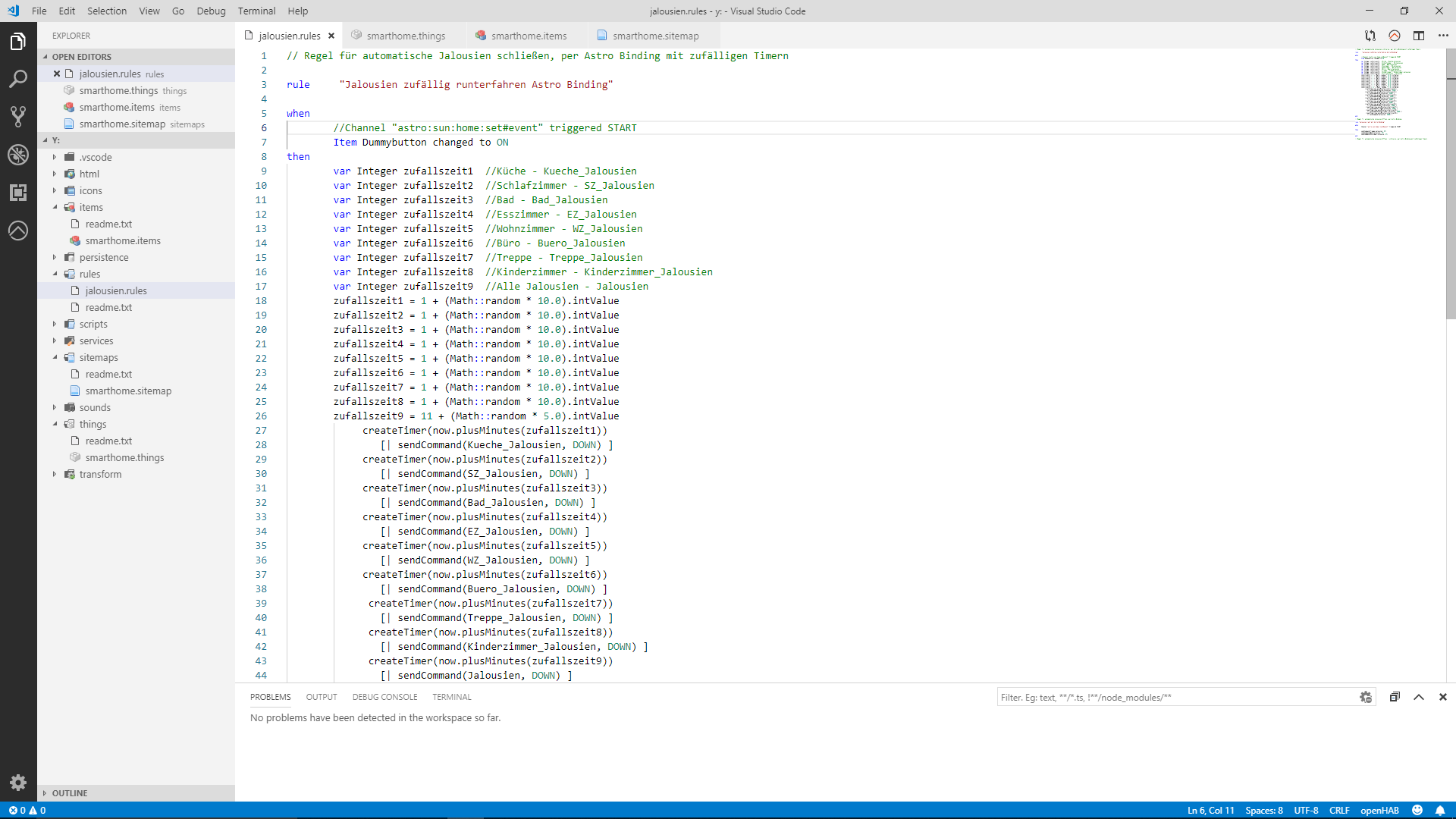
Task: Collapse all problems in the panel
Action: (x=1395, y=697)
